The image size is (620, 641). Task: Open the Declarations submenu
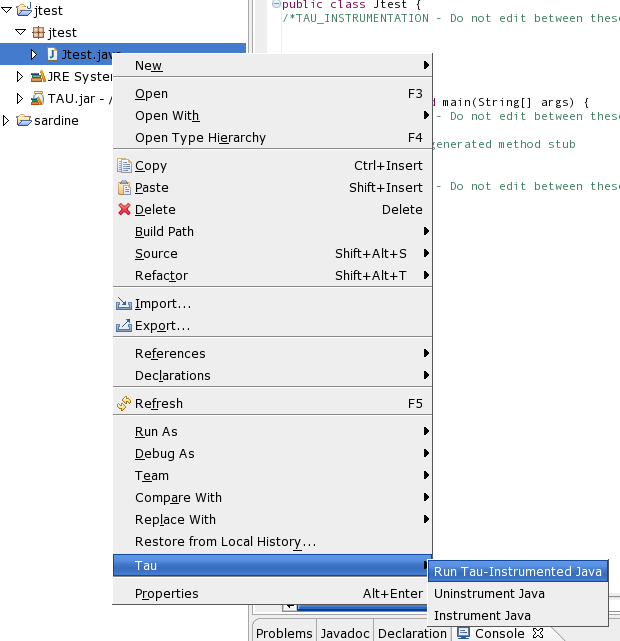click(x=273, y=375)
